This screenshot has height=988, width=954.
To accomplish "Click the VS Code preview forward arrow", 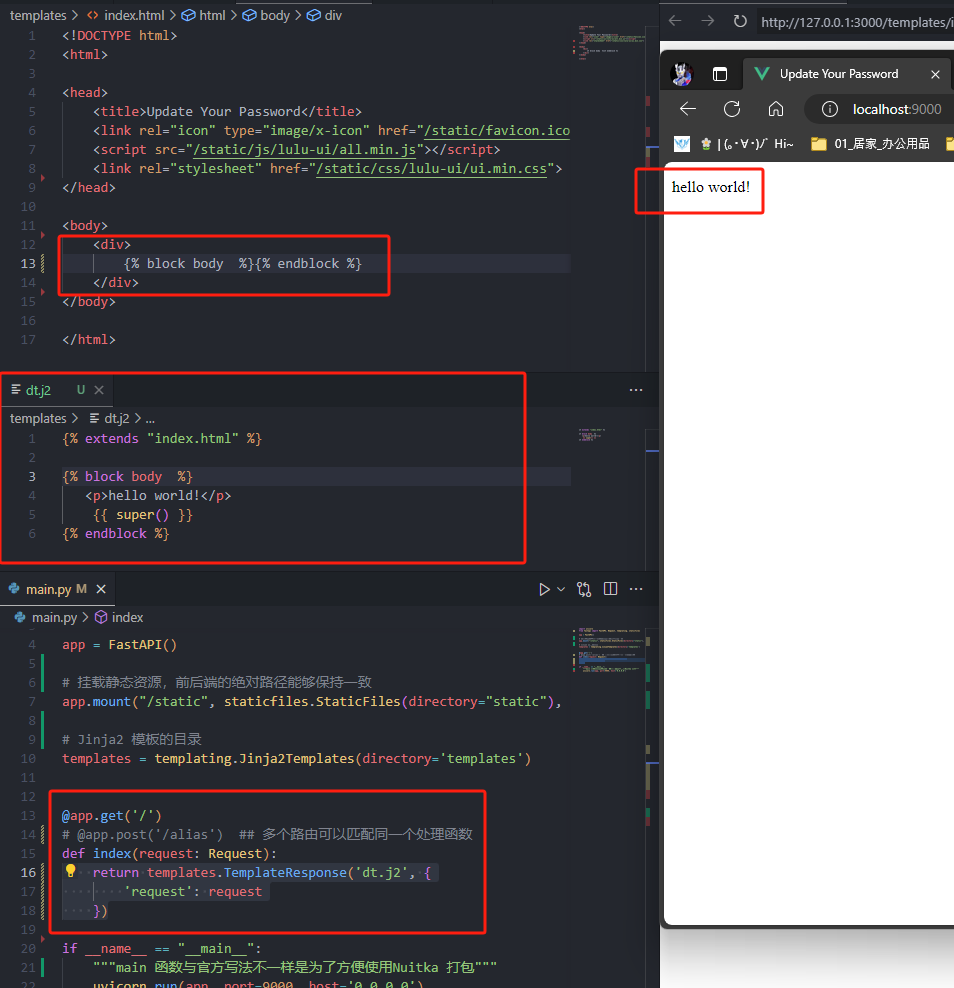I will (708, 21).
